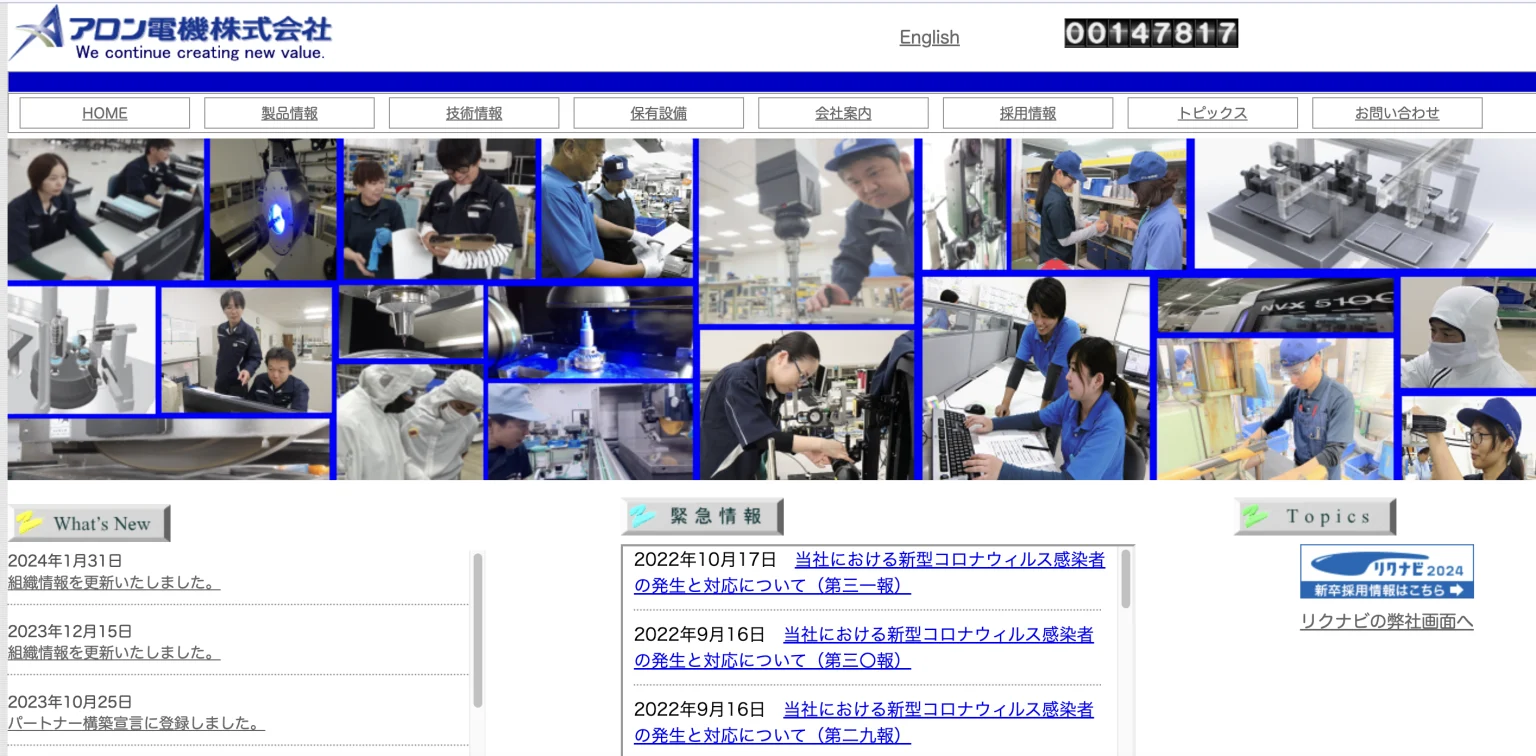This screenshot has width=1536, height=756.
Task: Select 採用情報 in the navigation bar
Action: [x=1027, y=113]
